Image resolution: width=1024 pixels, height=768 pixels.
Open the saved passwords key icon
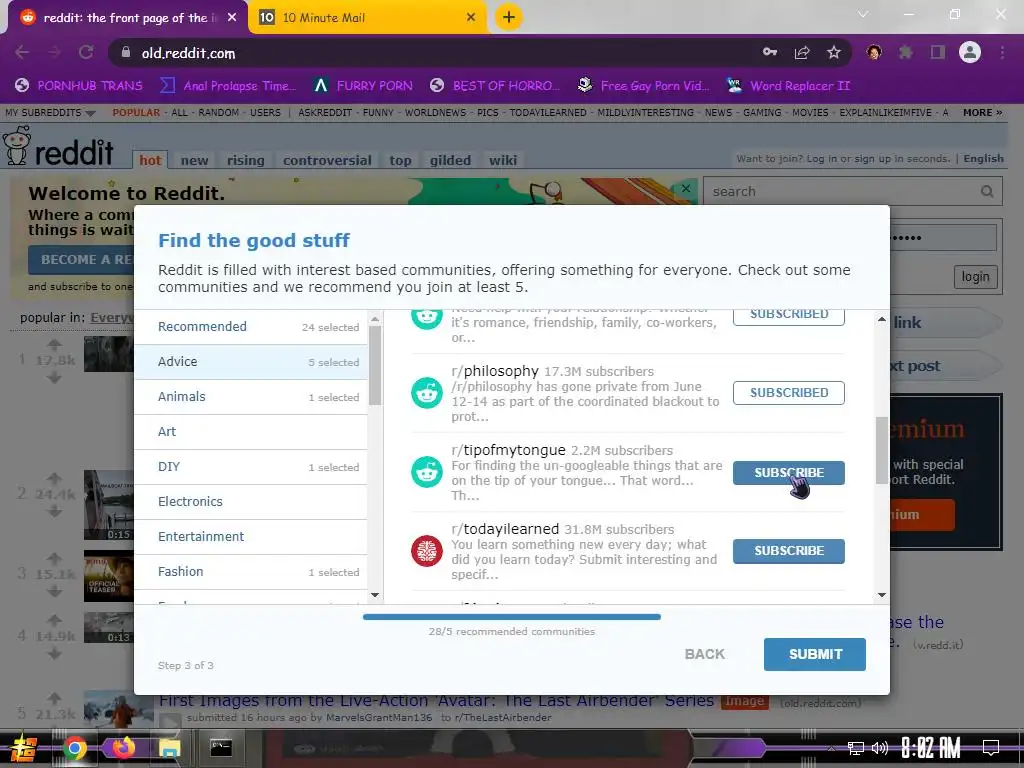pyautogui.click(x=770, y=52)
